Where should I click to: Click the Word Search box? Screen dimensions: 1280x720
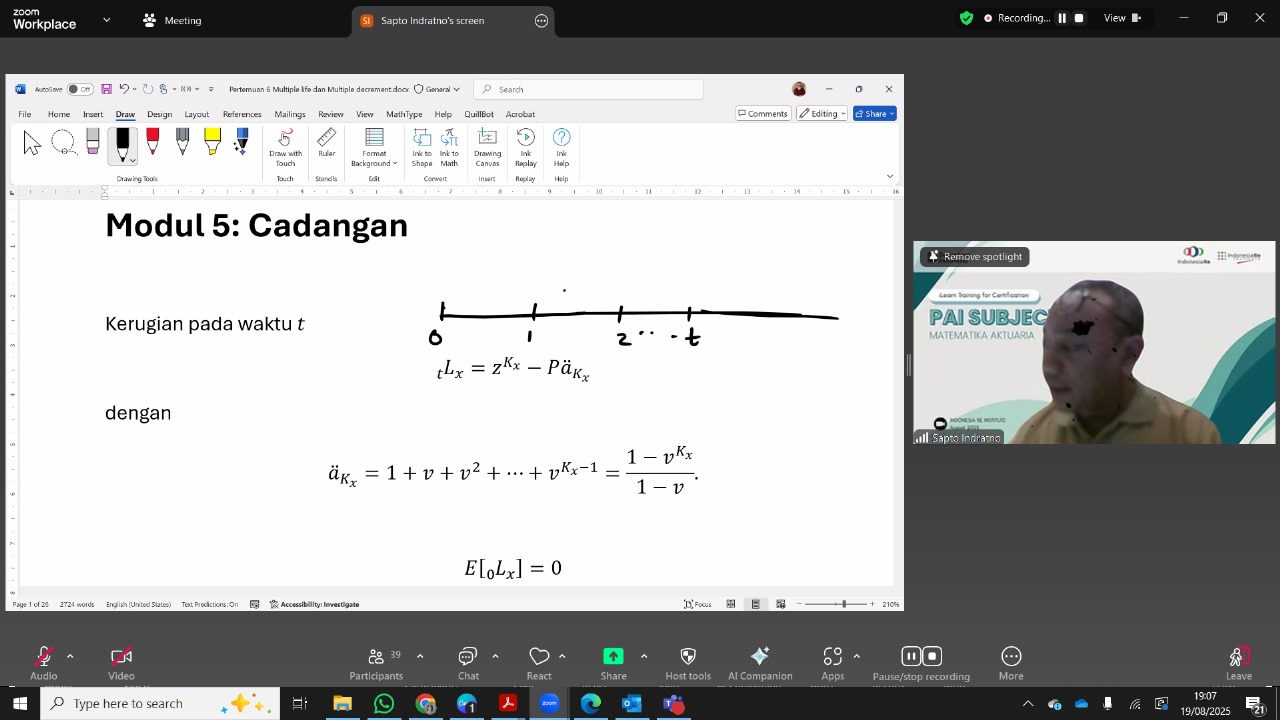(588, 89)
